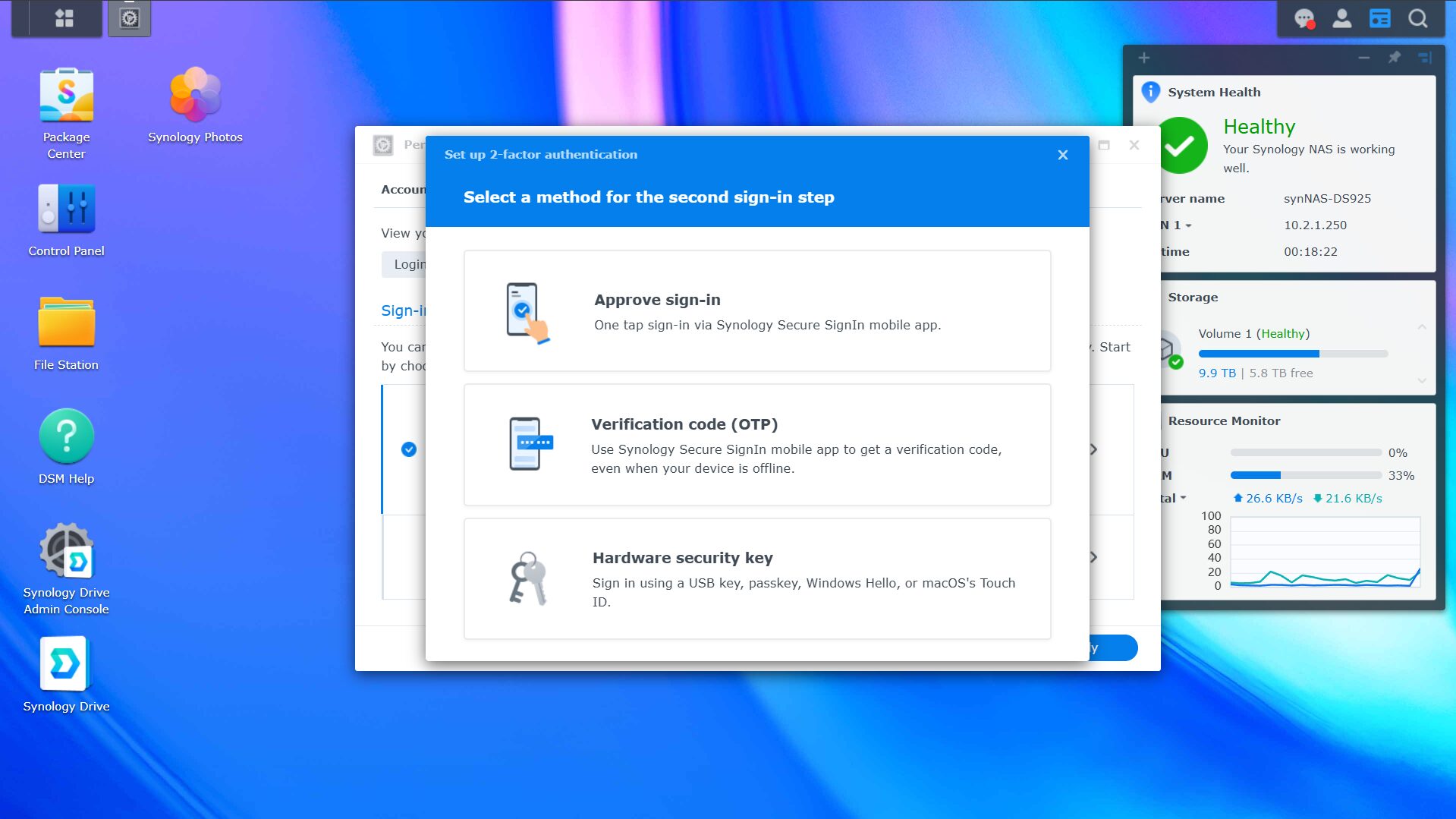Show previous storage volume arrow
This screenshot has height=819, width=1456.
1422,327
